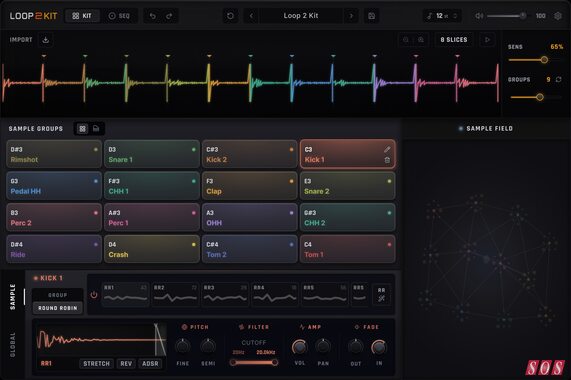The height and width of the screenshot is (380, 571).
Task: Click the STRETCH button
Action: [x=96, y=364]
